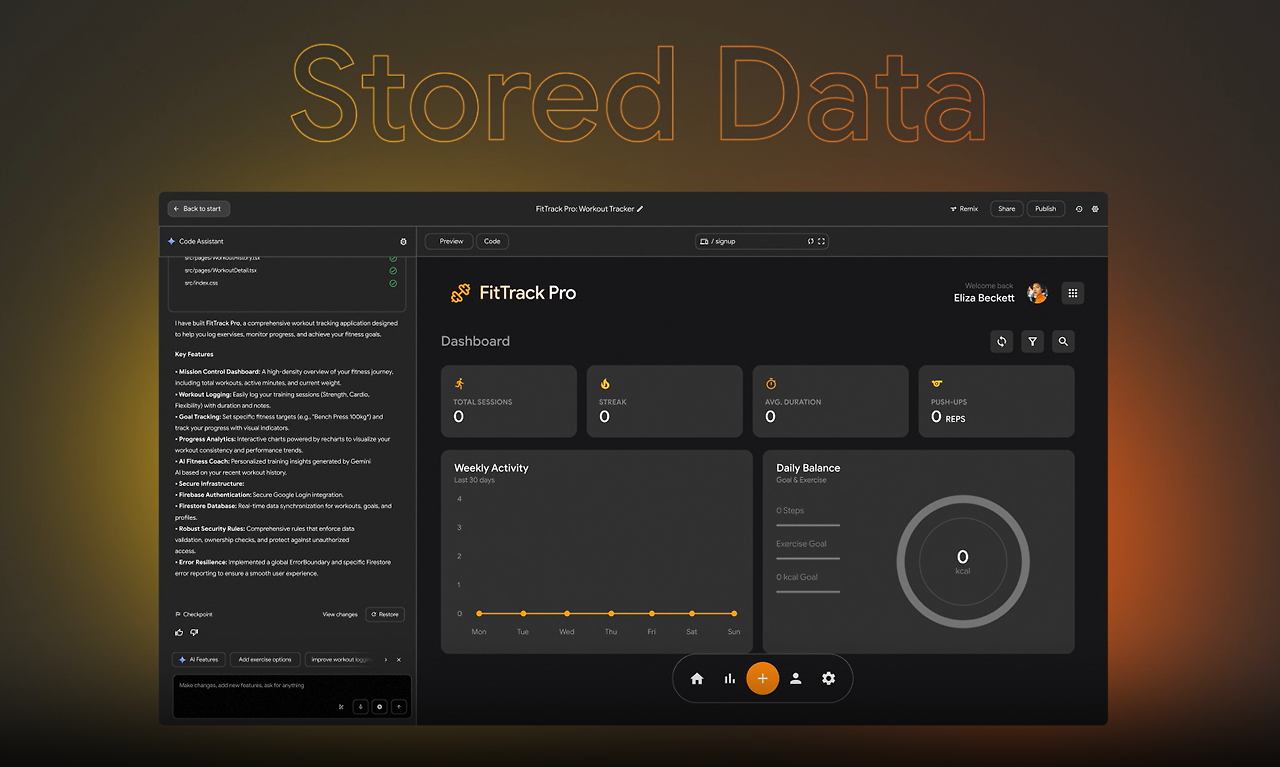The height and width of the screenshot is (767, 1280).
Task: Open settings gear in top bar
Action: tap(1095, 209)
